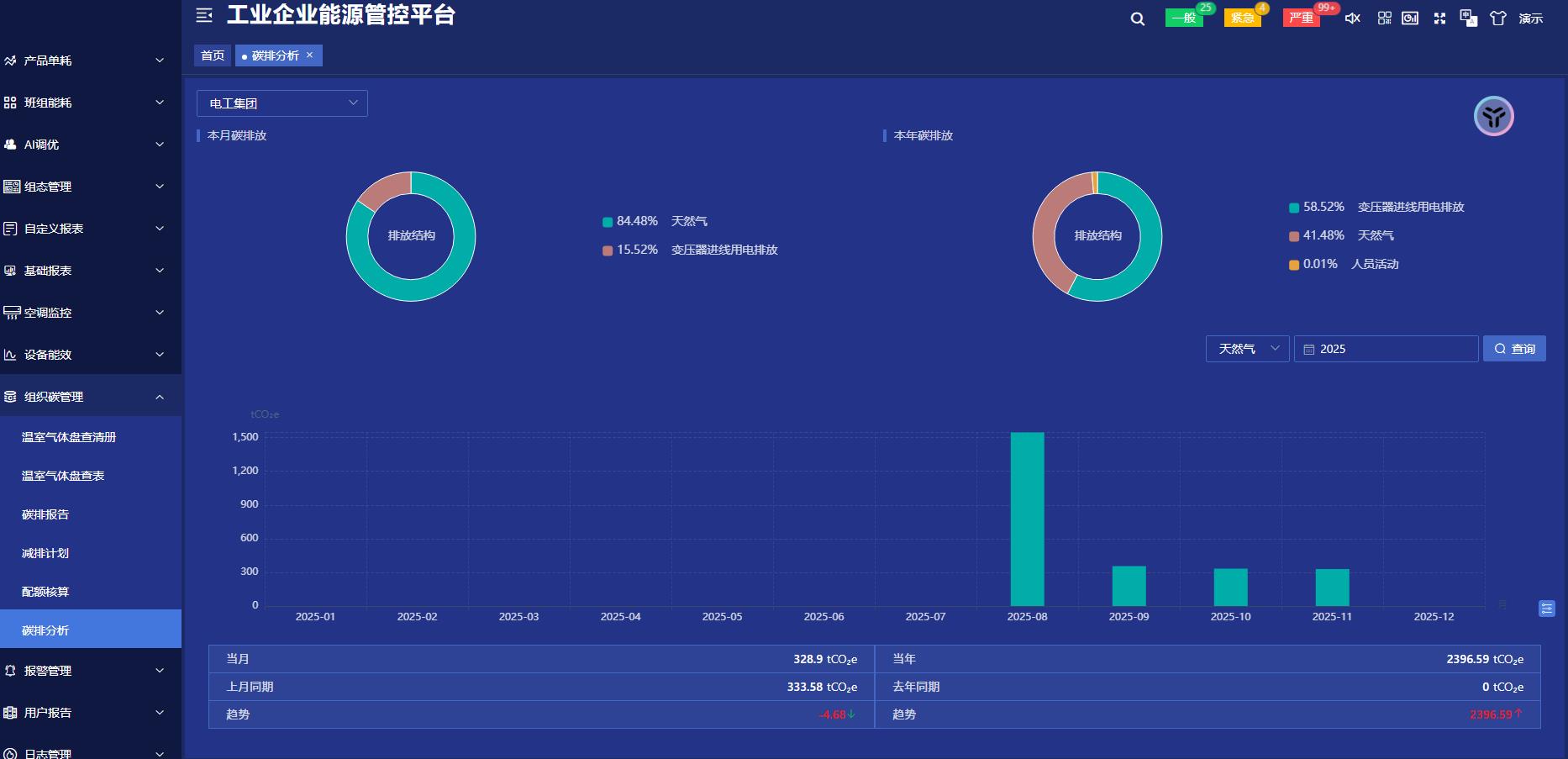Open the 电工集团 organization dropdown
Image resolution: width=1568 pixels, height=759 pixels.
pyautogui.click(x=282, y=103)
